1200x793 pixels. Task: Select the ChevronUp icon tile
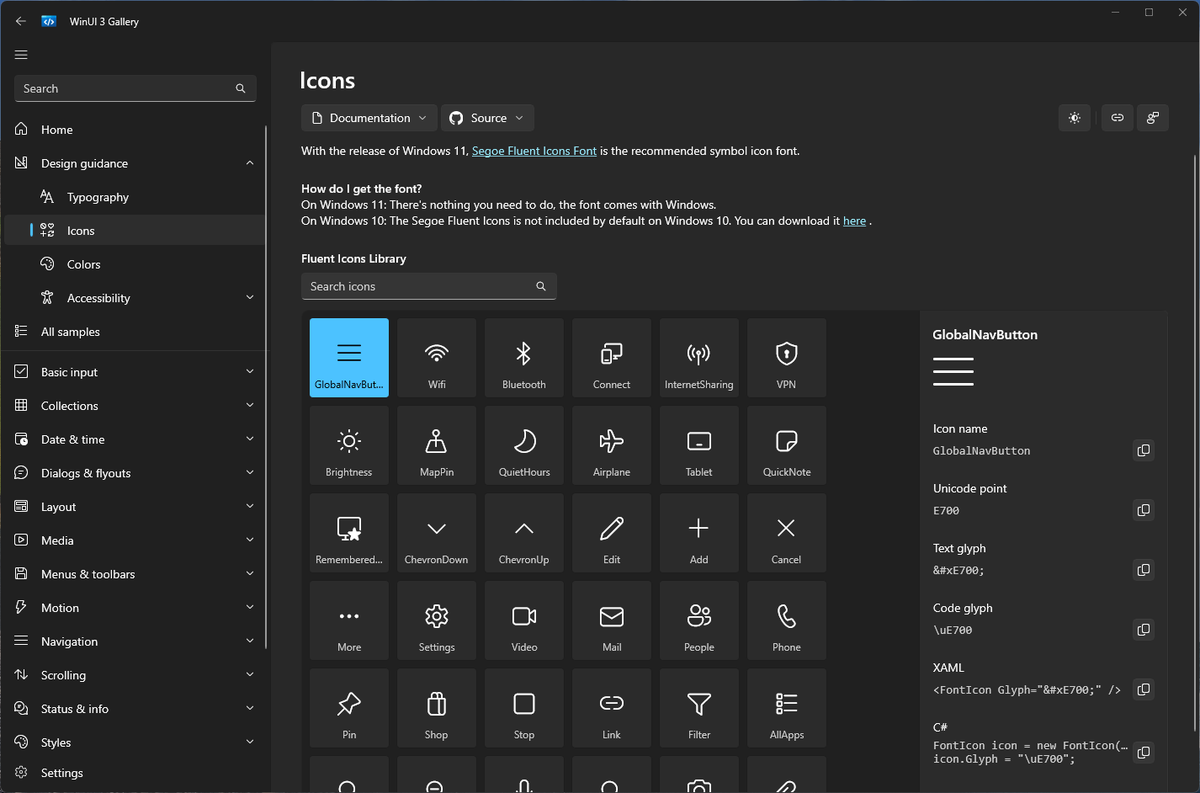pyautogui.click(x=524, y=533)
